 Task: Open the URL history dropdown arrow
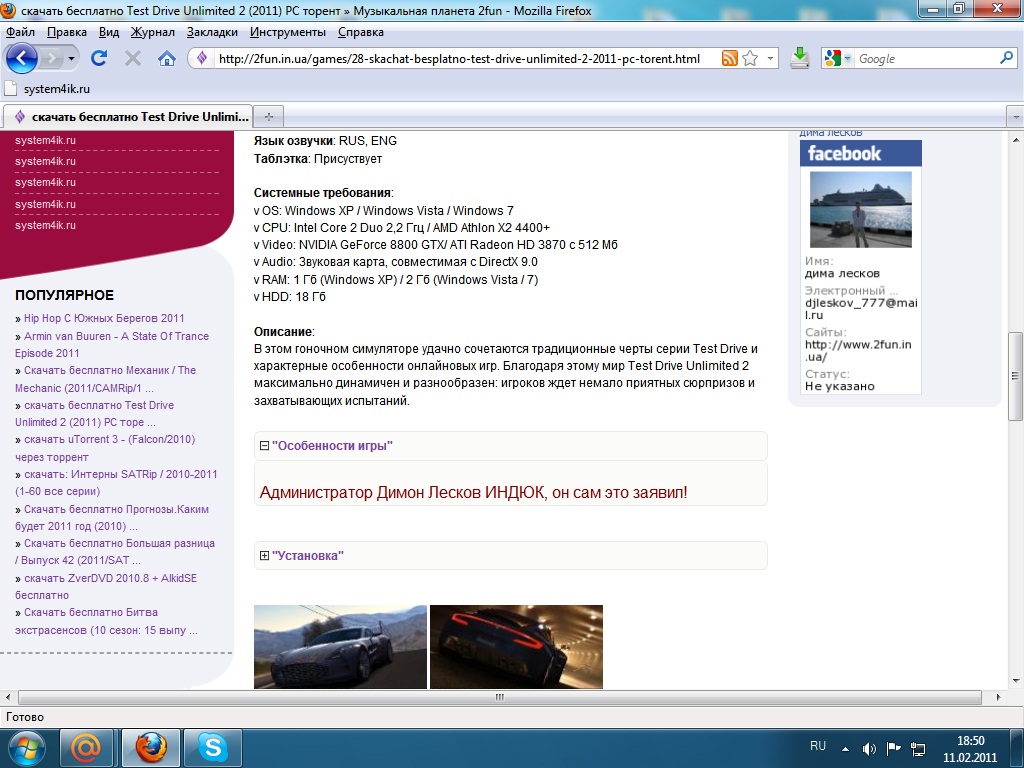coord(770,59)
